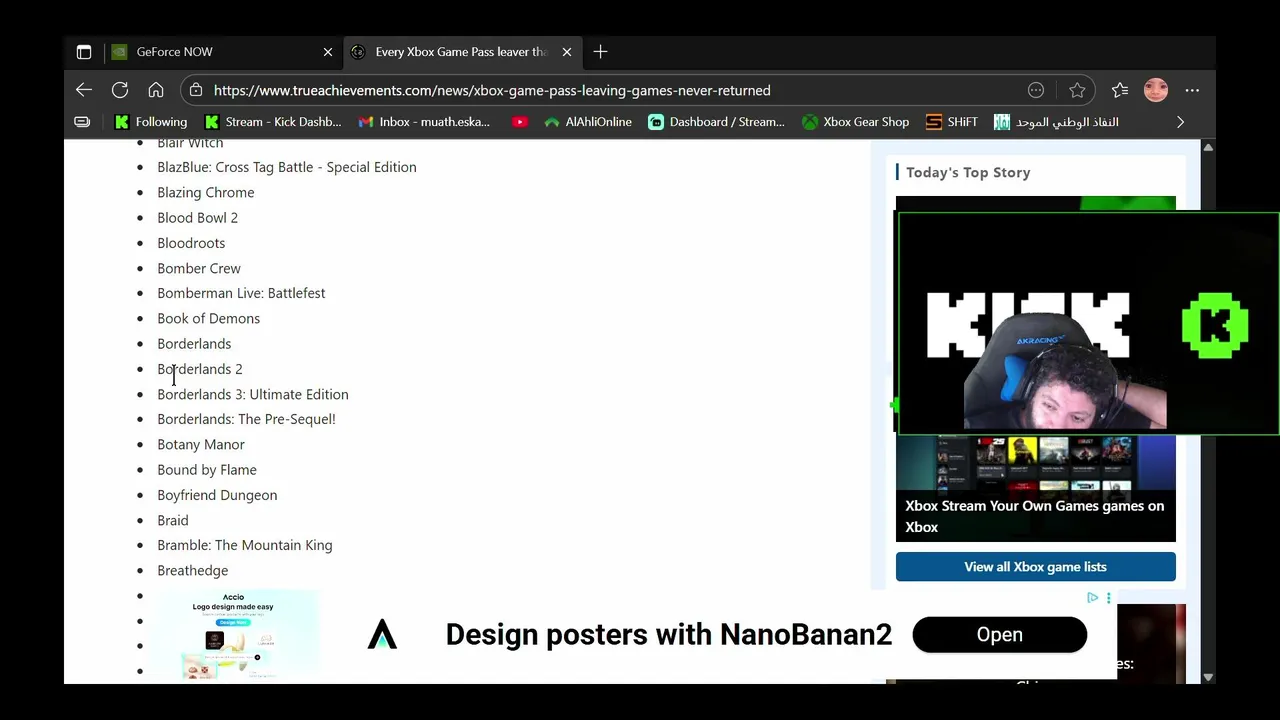Open the ad options dots icon
Viewport: 1280px width, 720px height.
(1108, 598)
